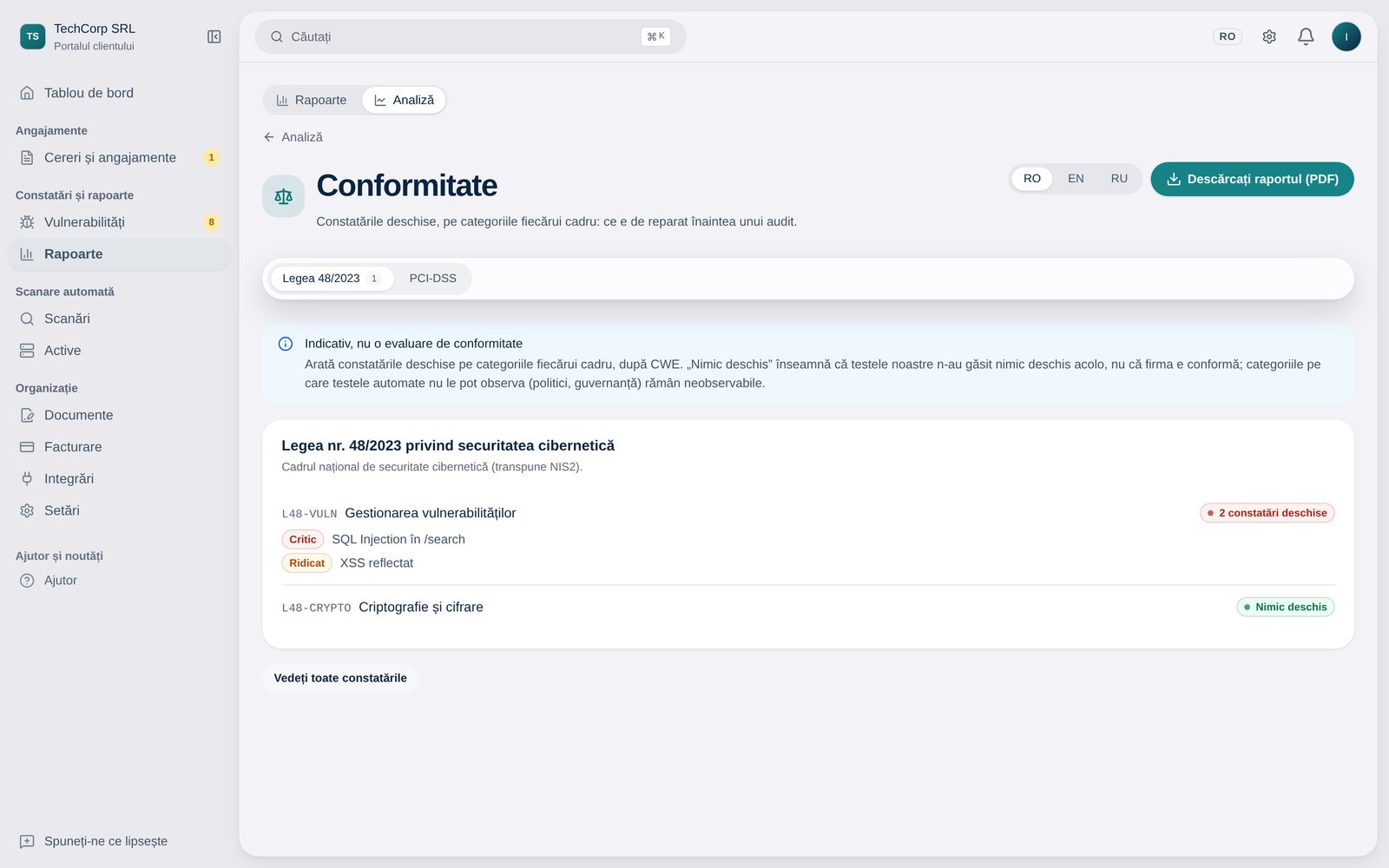Click Criptografie și cifrare category row
This screenshot has height=868, width=1389.
point(808,608)
